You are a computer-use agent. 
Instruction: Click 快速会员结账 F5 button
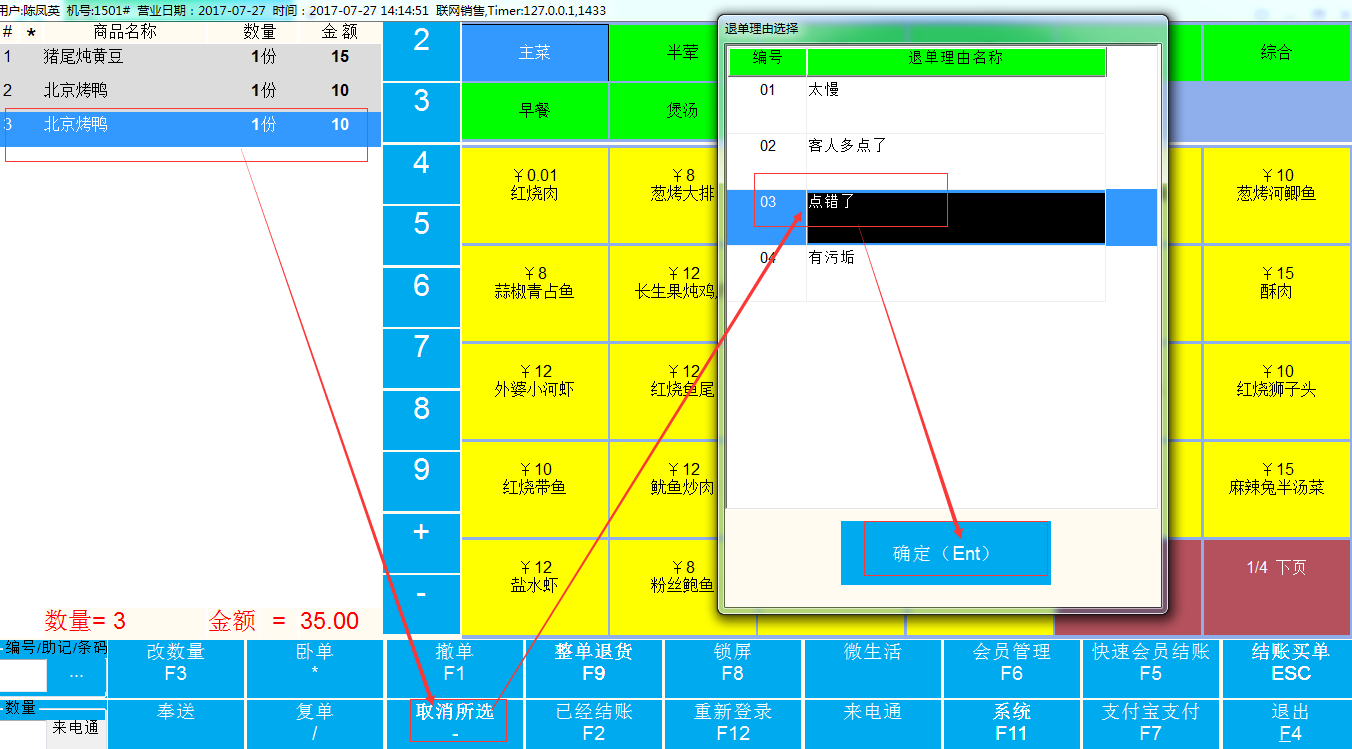pos(1151,669)
